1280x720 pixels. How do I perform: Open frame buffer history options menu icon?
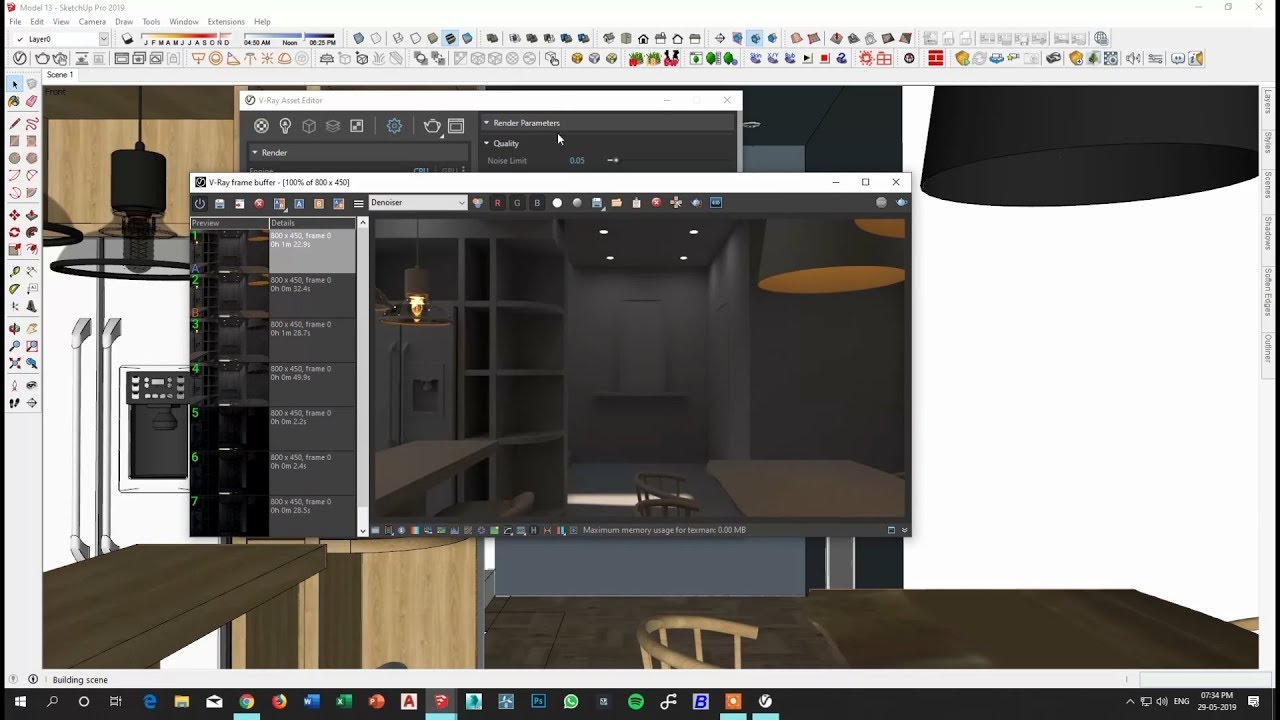coord(359,203)
